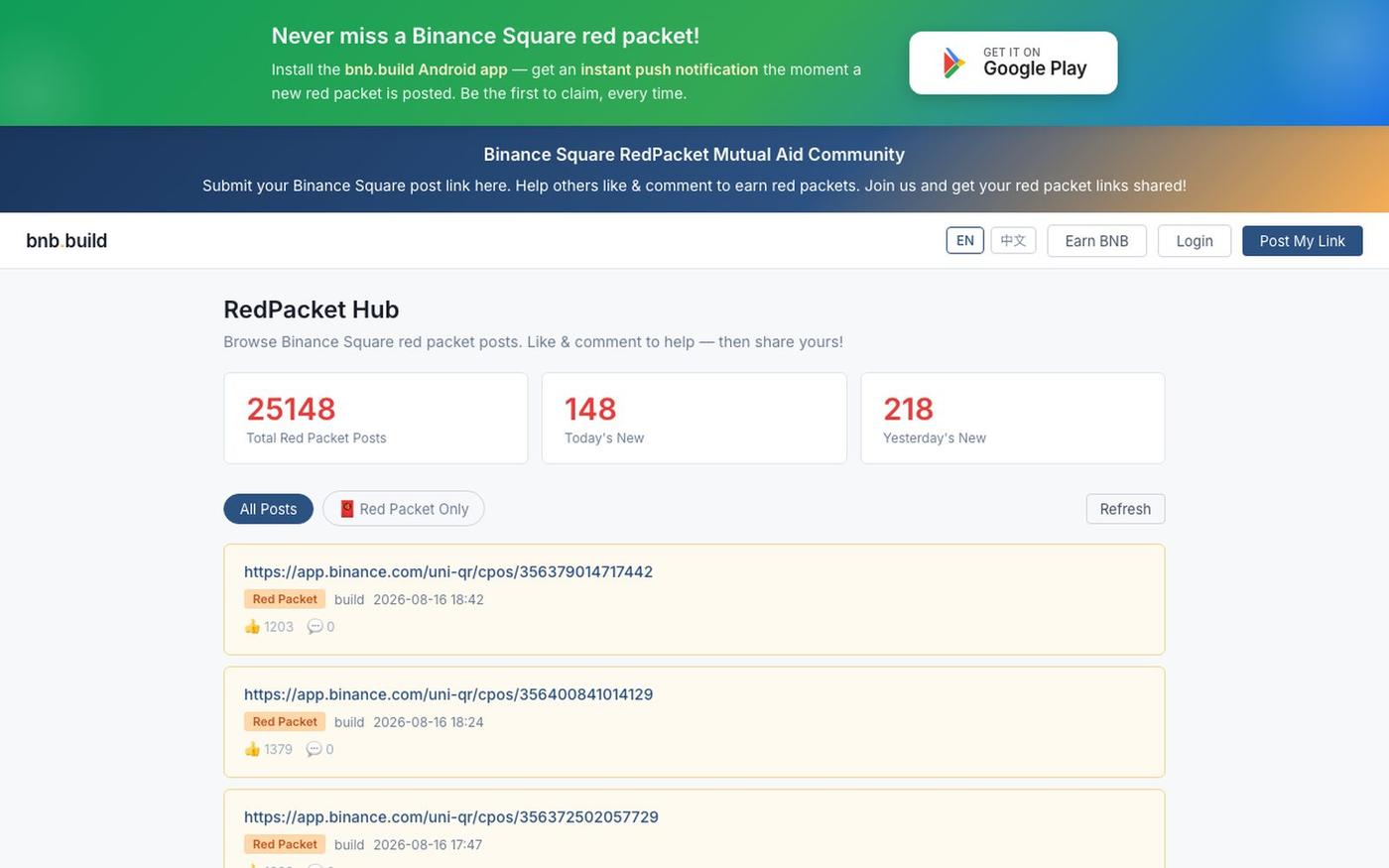The height and width of the screenshot is (868, 1389).
Task: Click Red Packet tag on 17:47 post
Action: (x=285, y=845)
